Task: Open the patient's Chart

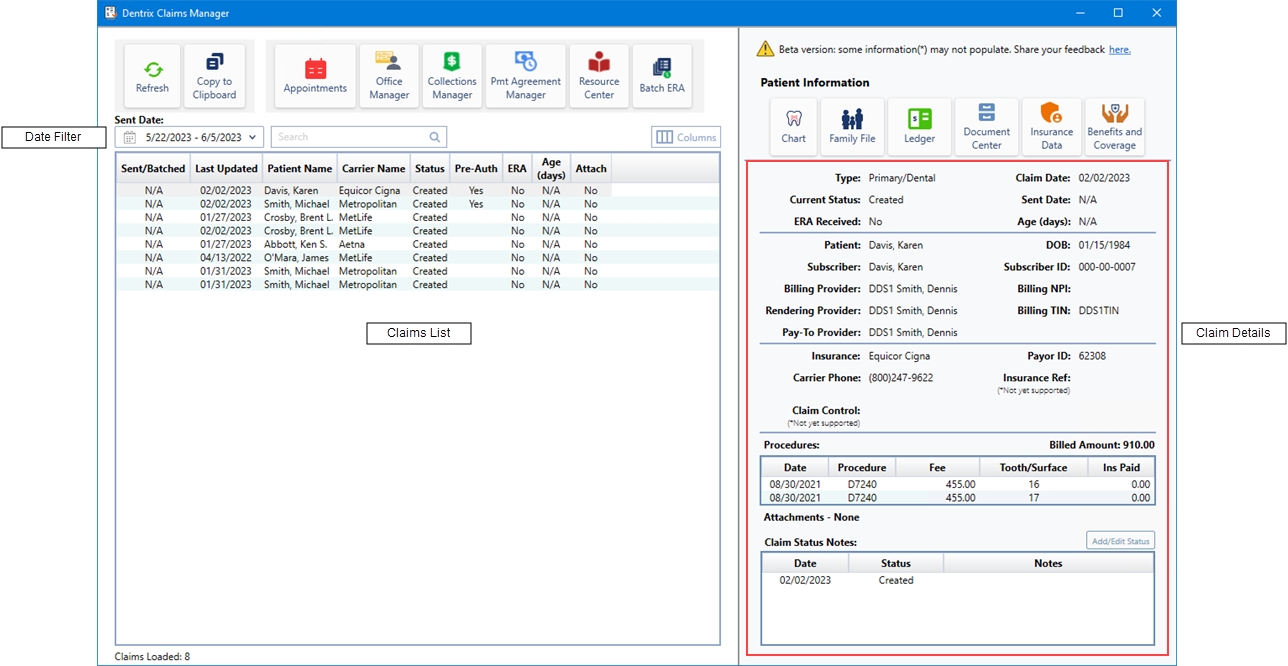Action: (x=794, y=127)
